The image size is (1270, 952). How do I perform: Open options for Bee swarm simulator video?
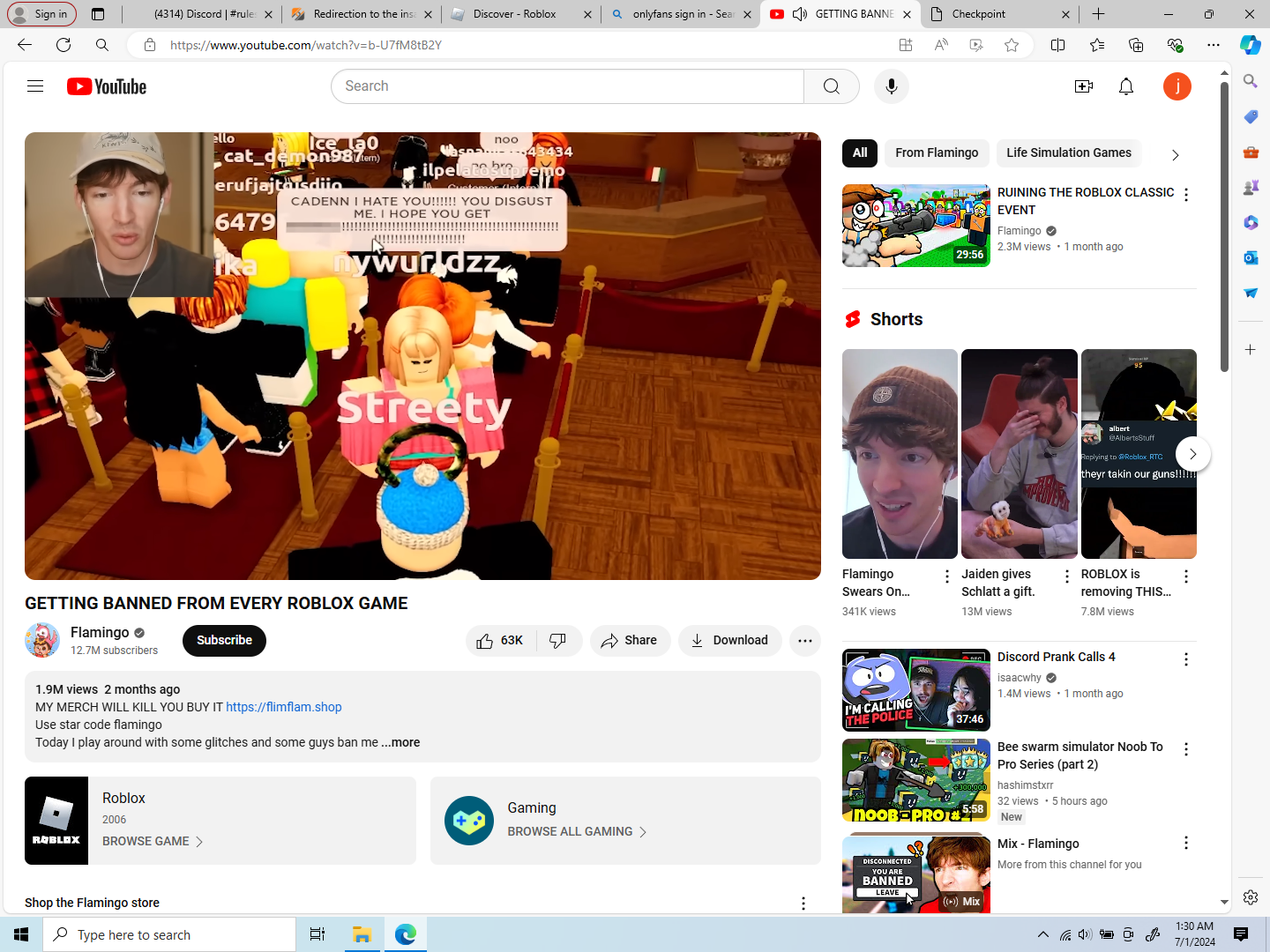[x=1186, y=749]
